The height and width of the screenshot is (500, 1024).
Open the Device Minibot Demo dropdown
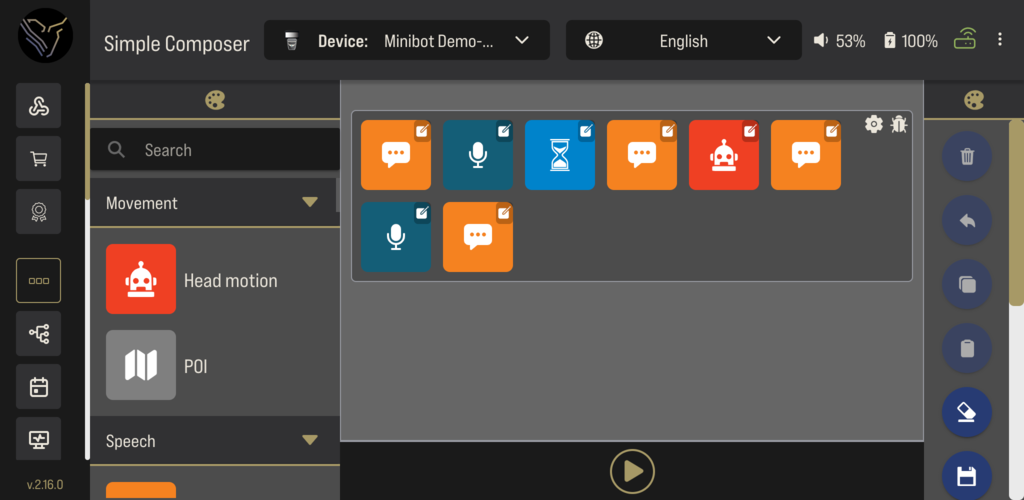pos(407,40)
